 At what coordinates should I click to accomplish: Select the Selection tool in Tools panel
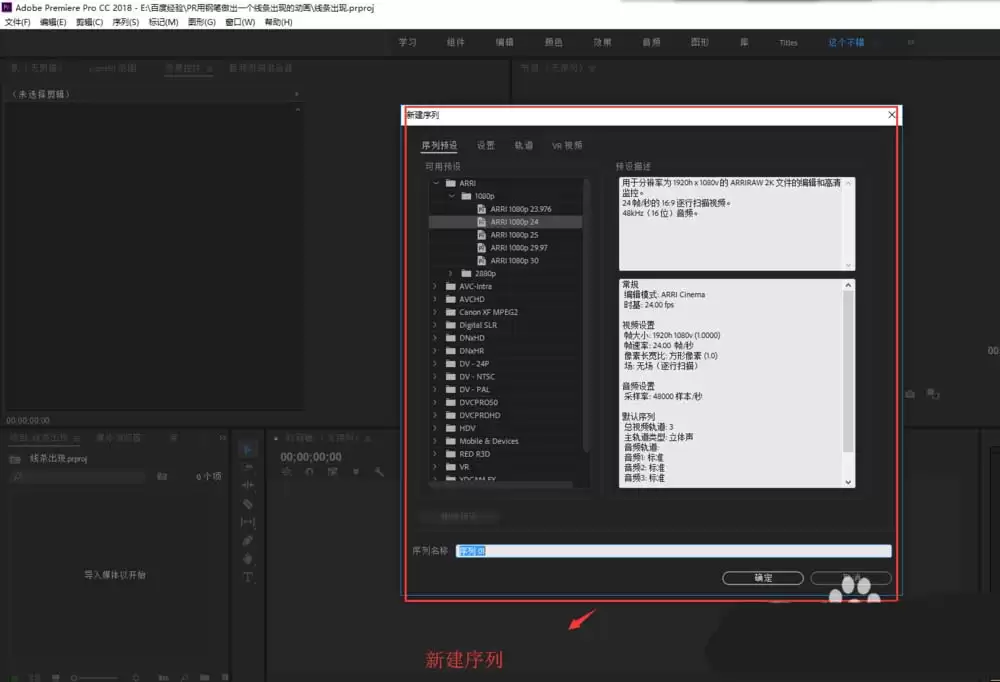click(248, 449)
